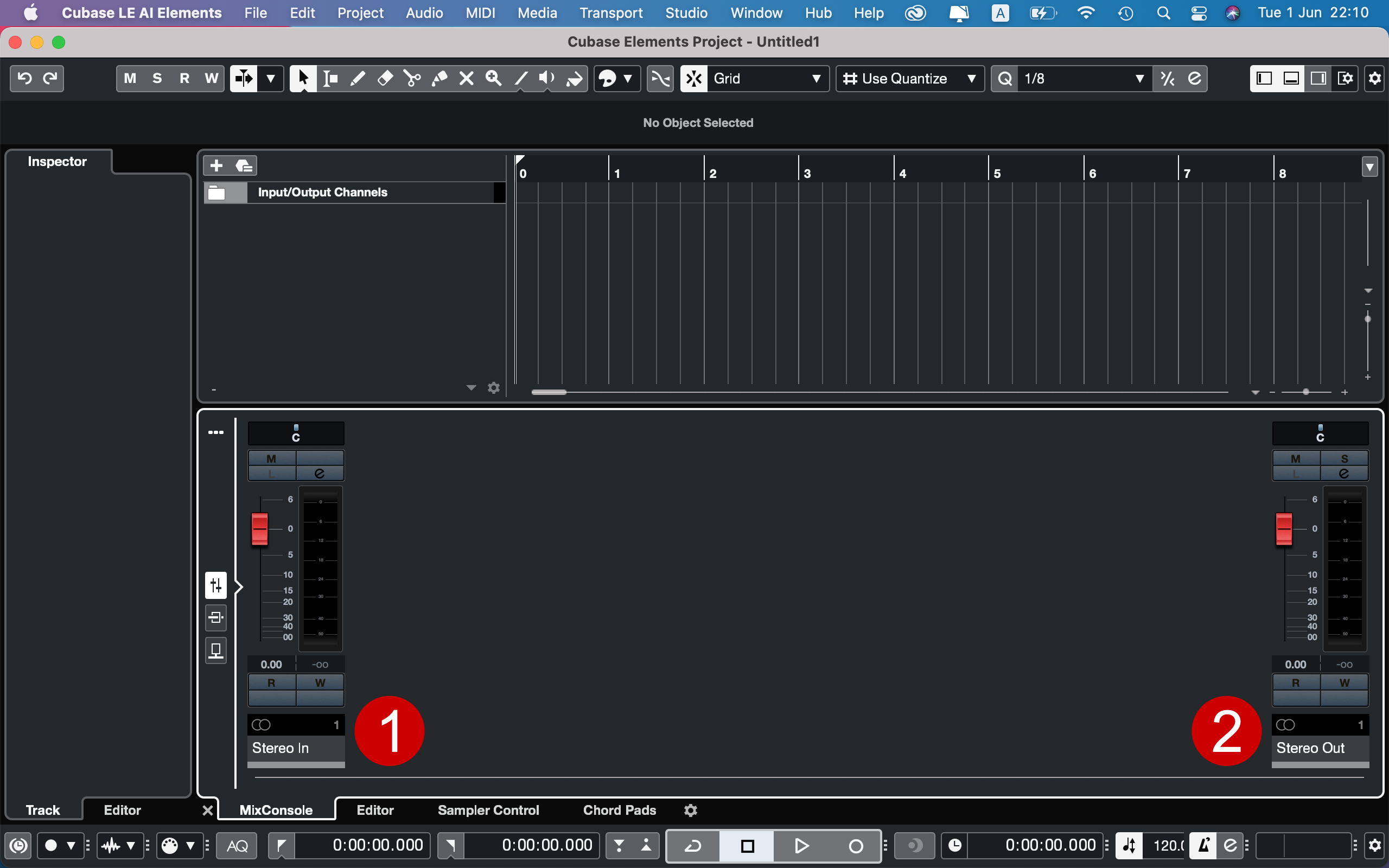Click the iterative quantize percent icon
This screenshot has width=1389, height=868.
[x=1168, y=78]
